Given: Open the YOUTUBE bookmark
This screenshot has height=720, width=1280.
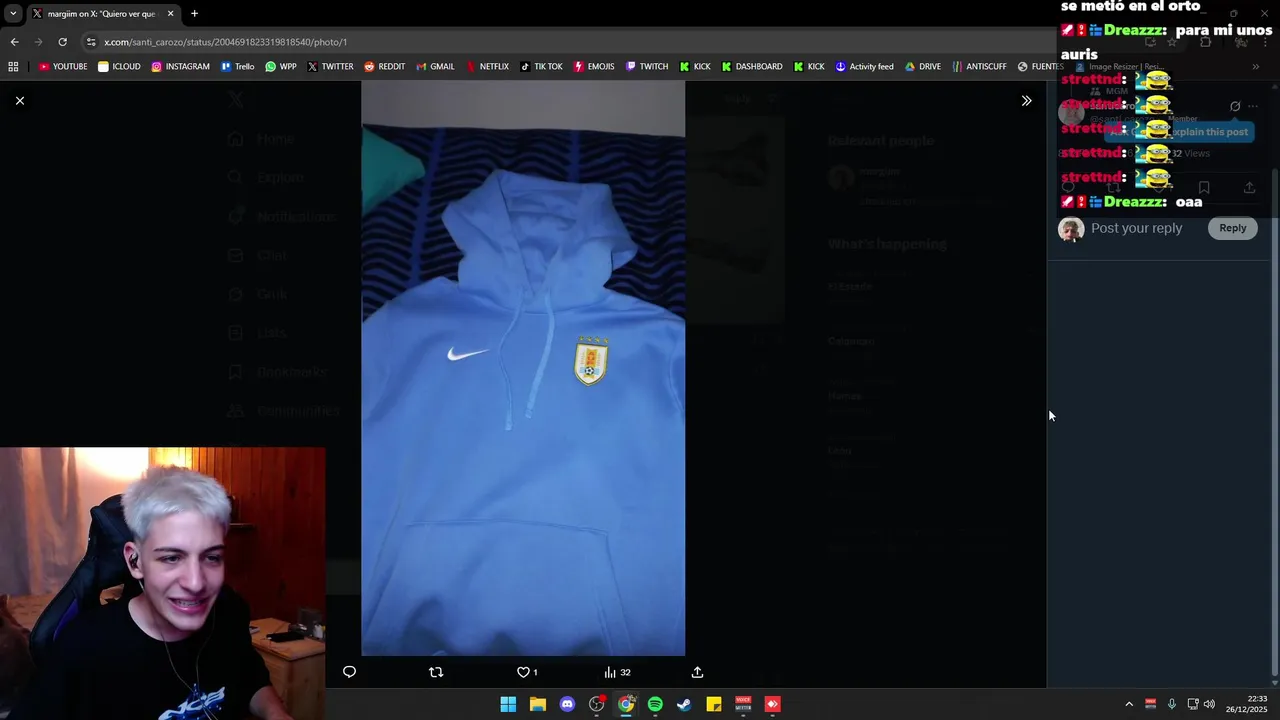Looking at the screenshot, I should 63,67.
